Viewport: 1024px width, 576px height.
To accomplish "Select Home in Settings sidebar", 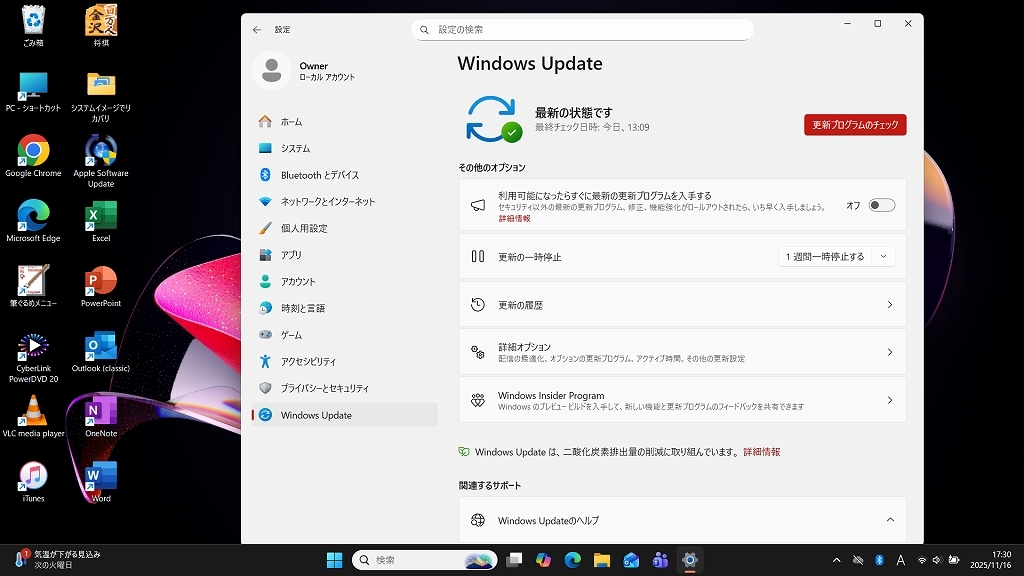I will point(345,121).
